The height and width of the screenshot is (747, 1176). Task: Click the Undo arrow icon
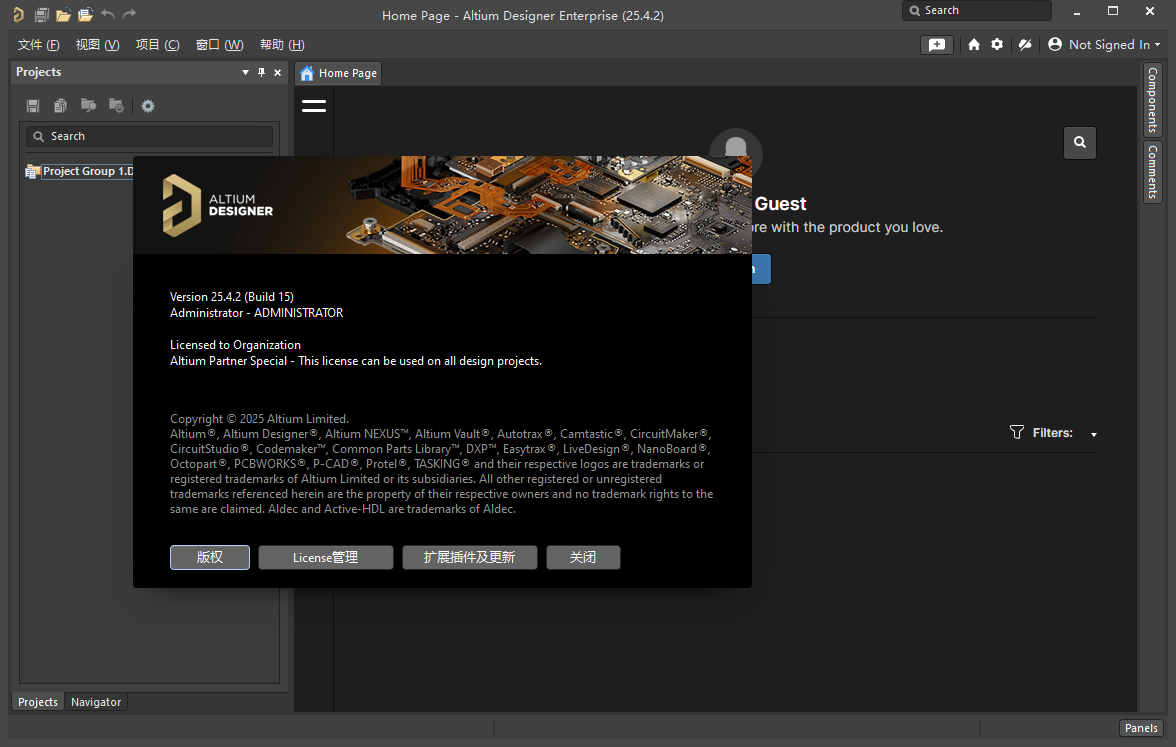point(108,14)
